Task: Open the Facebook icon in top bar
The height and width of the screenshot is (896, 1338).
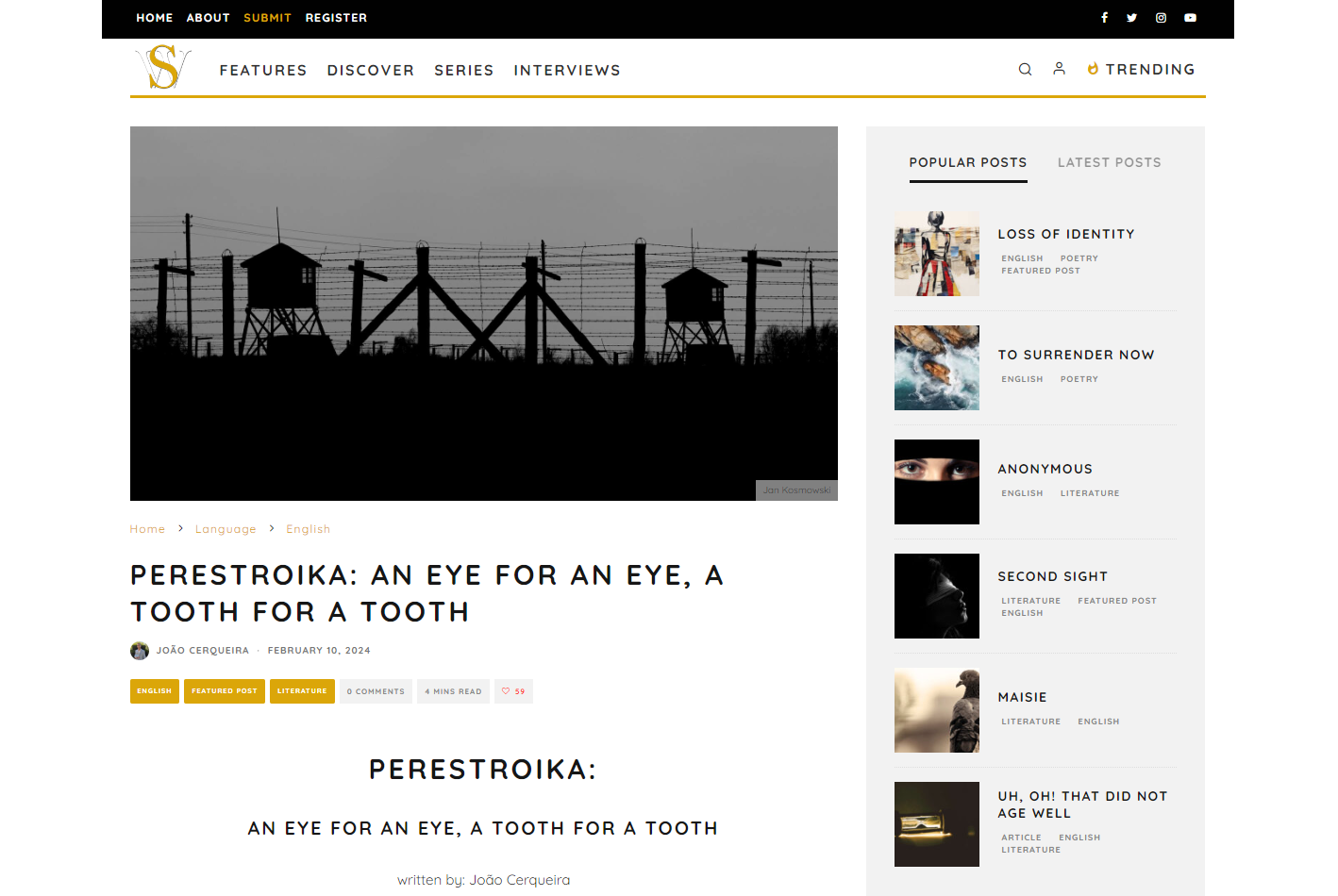Action: coord(1104,18)
